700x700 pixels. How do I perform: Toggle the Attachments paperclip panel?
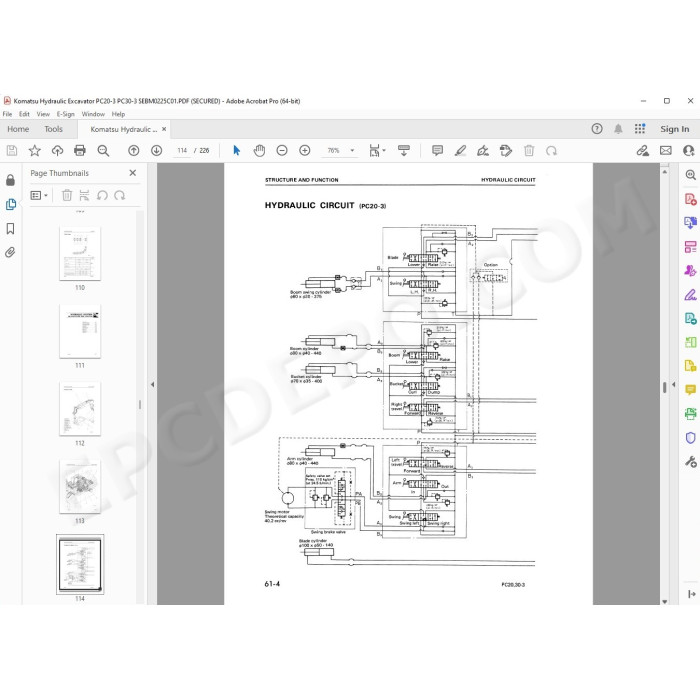[10, 252]
